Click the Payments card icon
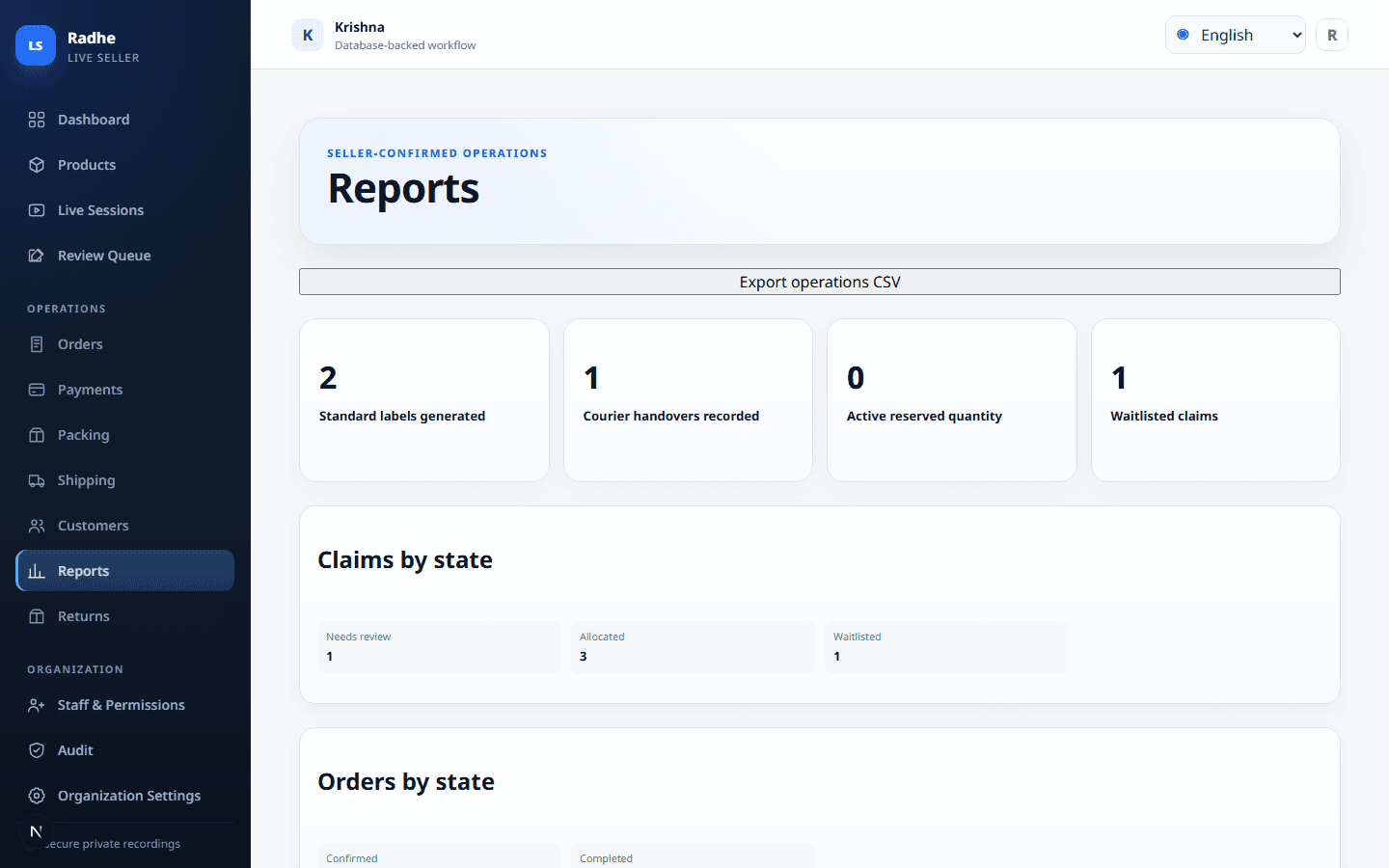Viewport: 1389px width, 868px height. tap(37, 390)
